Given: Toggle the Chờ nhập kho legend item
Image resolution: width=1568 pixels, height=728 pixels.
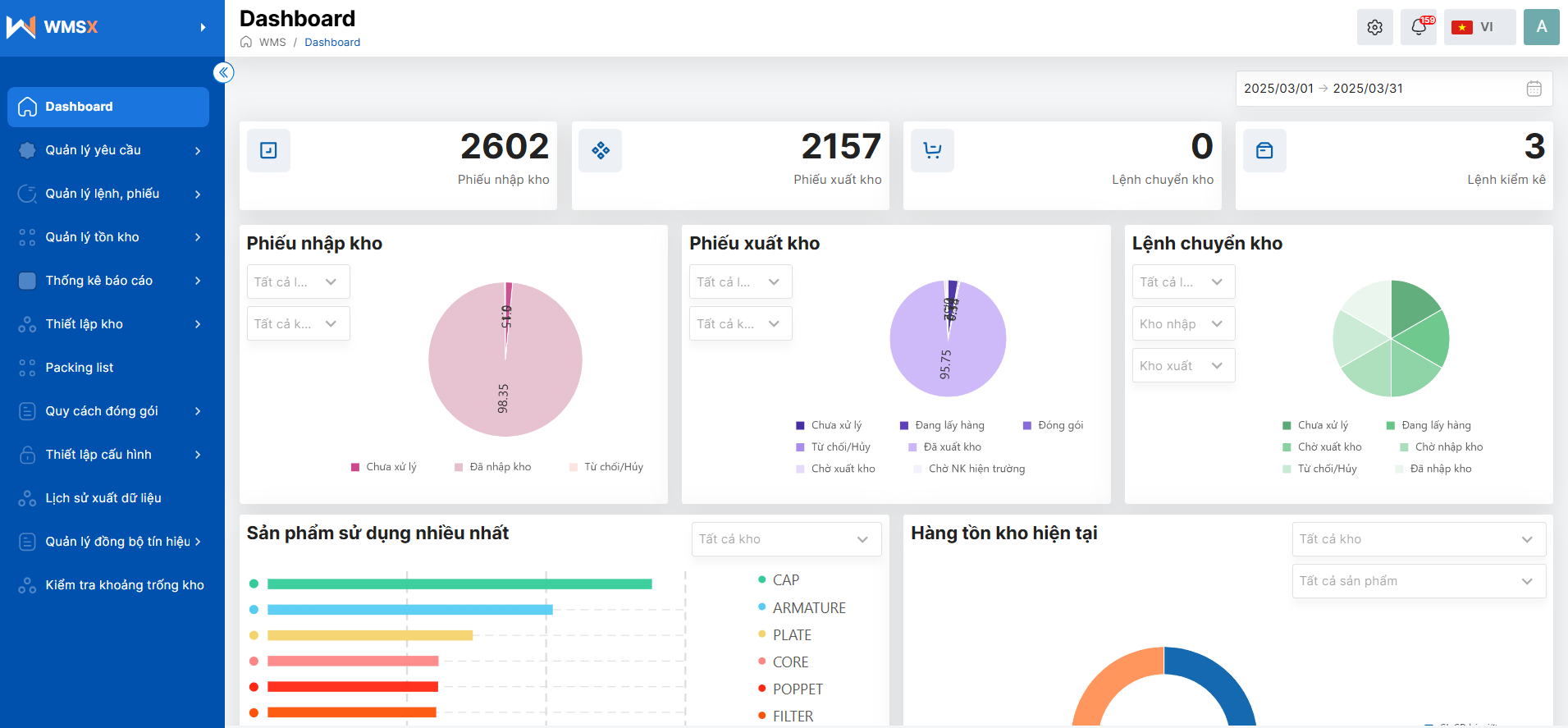Looking at the screenshot, I should (1441, 447).
